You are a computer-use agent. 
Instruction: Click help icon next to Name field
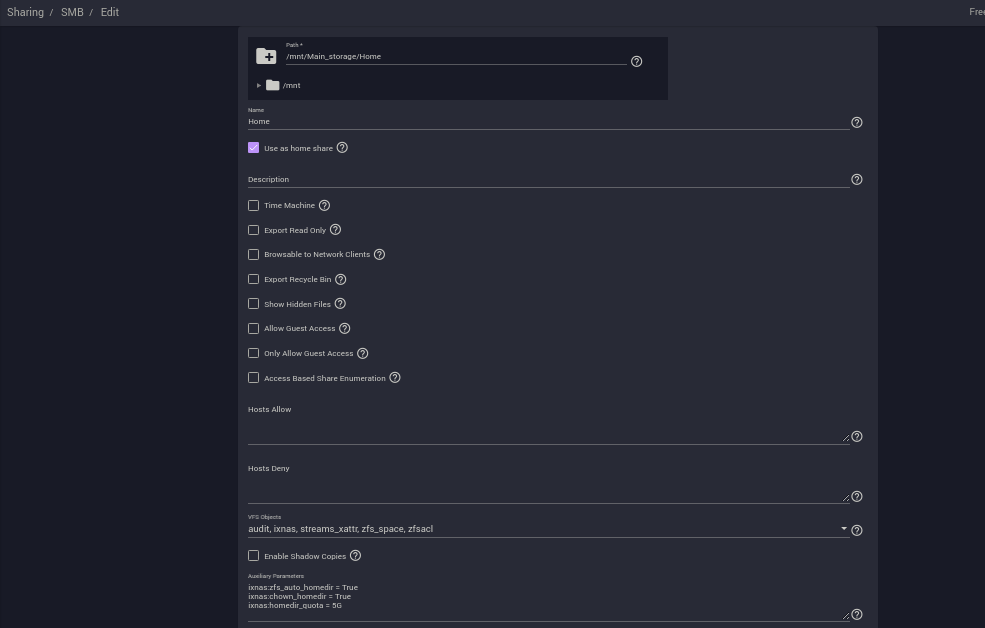click(857, 122)
